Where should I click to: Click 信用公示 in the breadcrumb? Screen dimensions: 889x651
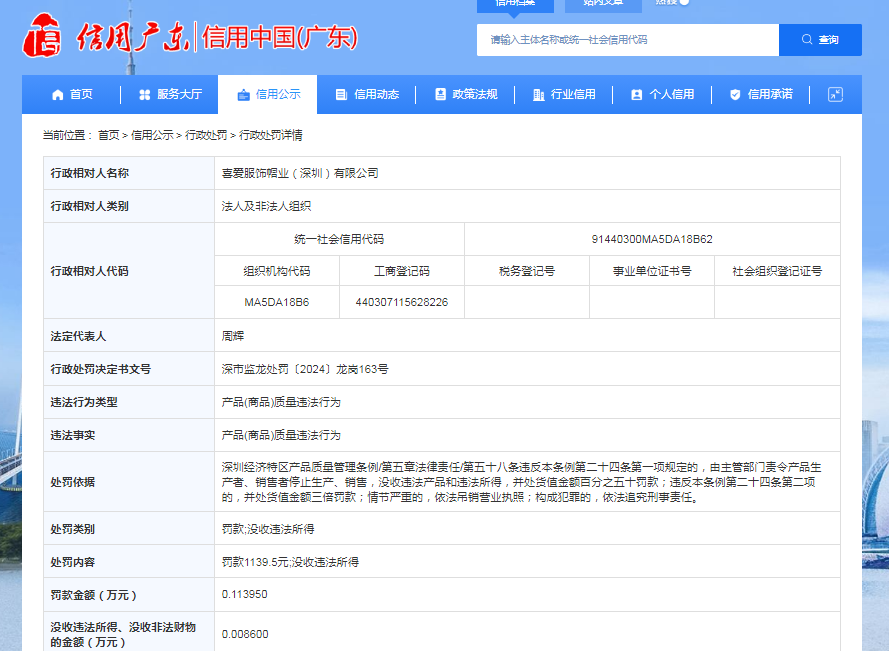[x=152, y=135]
